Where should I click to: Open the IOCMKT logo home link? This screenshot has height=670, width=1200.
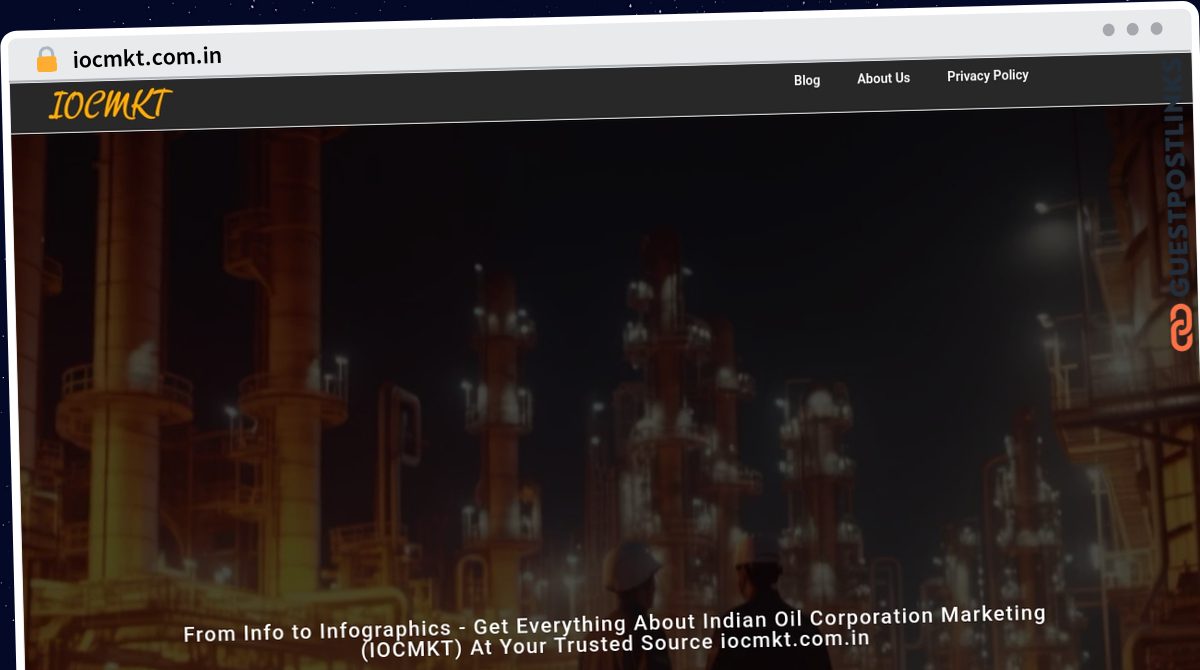point(109,104)
